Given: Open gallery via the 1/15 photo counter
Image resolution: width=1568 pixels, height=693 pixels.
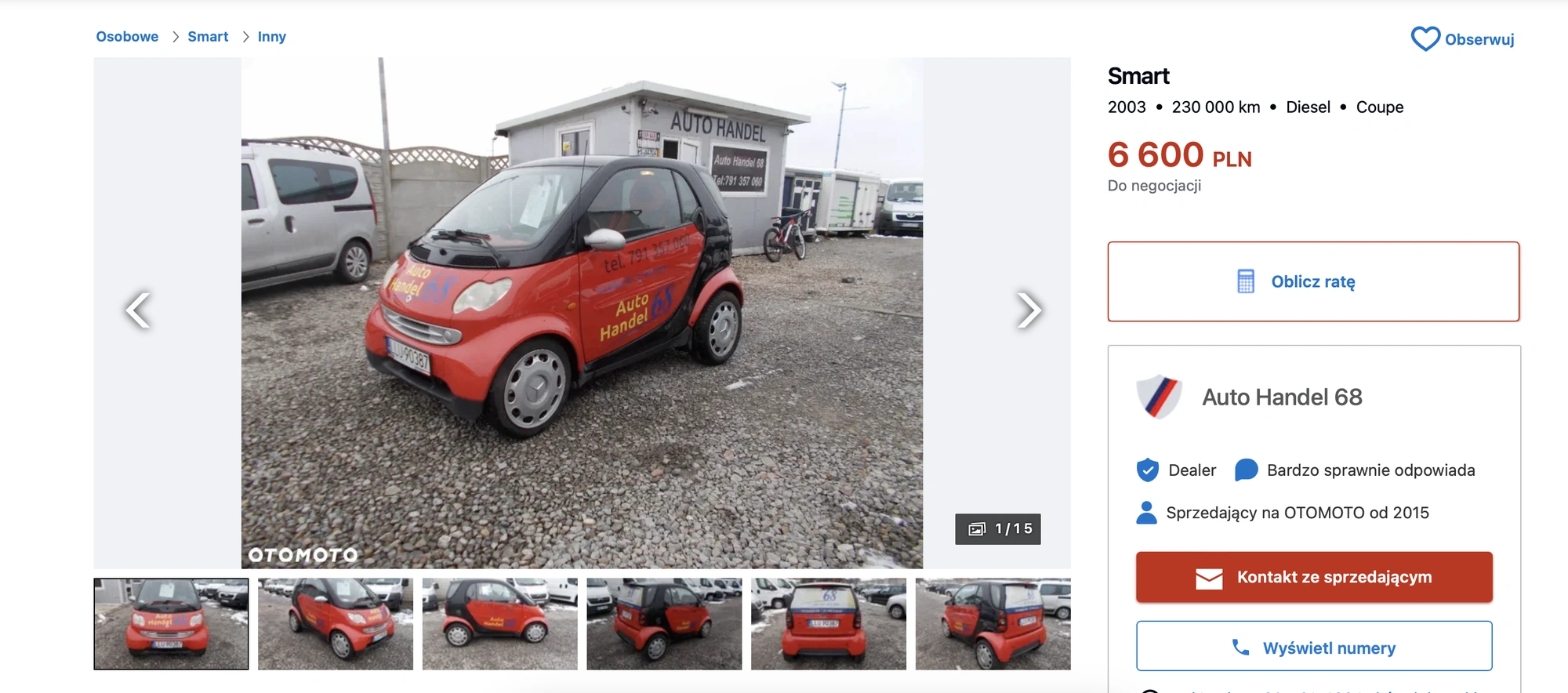Looking at the screenshot, I should pos(998,529).
